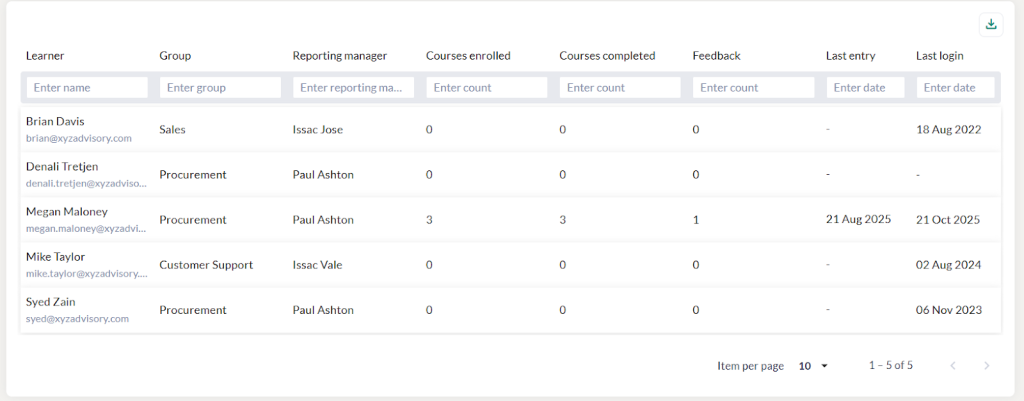Click the Reporting manager column header
Image resolution: width=1024 pixels, height=401 pixels.
[x=340, y=56]
